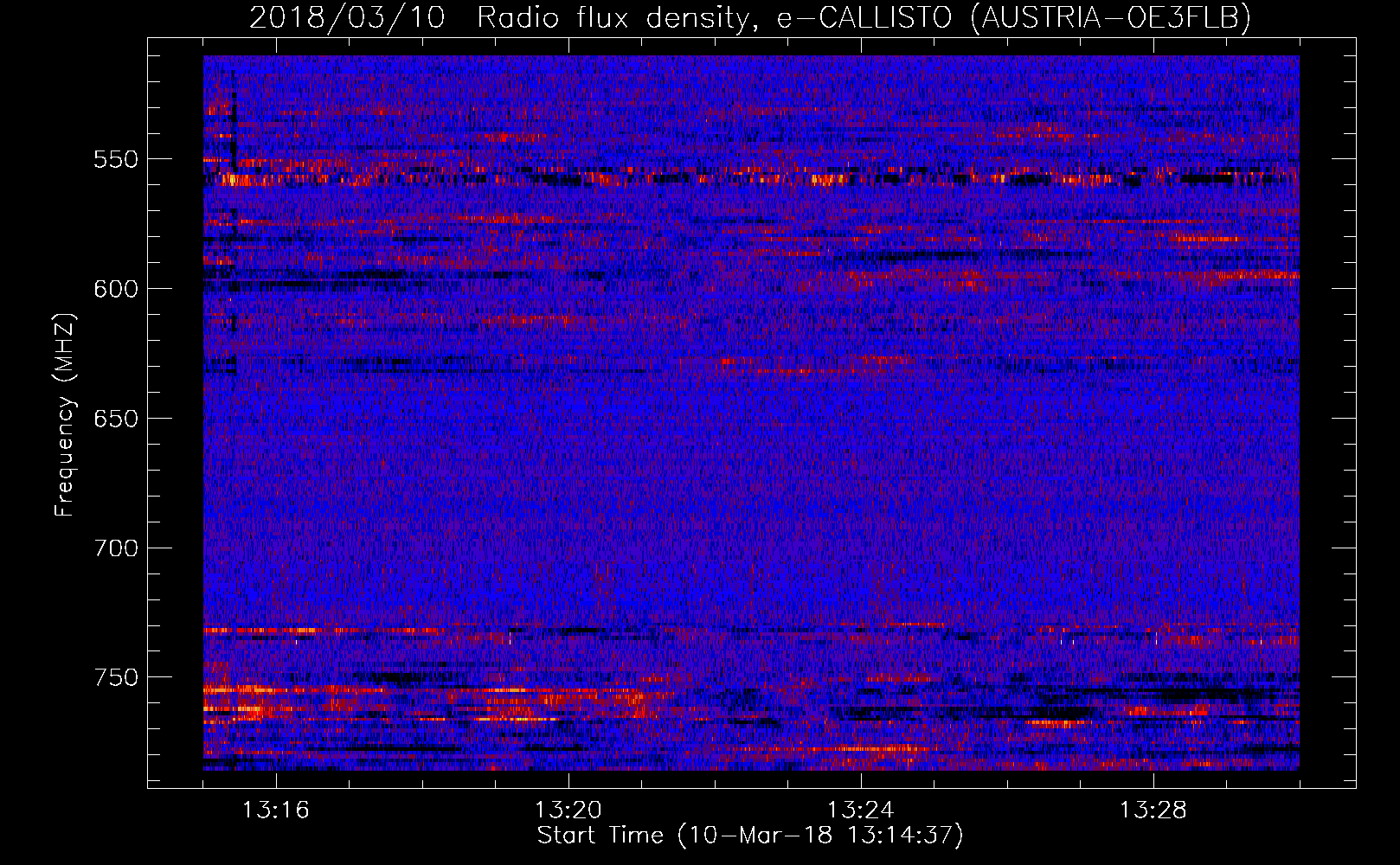This screenshot has width=1400, height=865.
Task: Click the 13:20 time tick label
Action: click(568, 811)
